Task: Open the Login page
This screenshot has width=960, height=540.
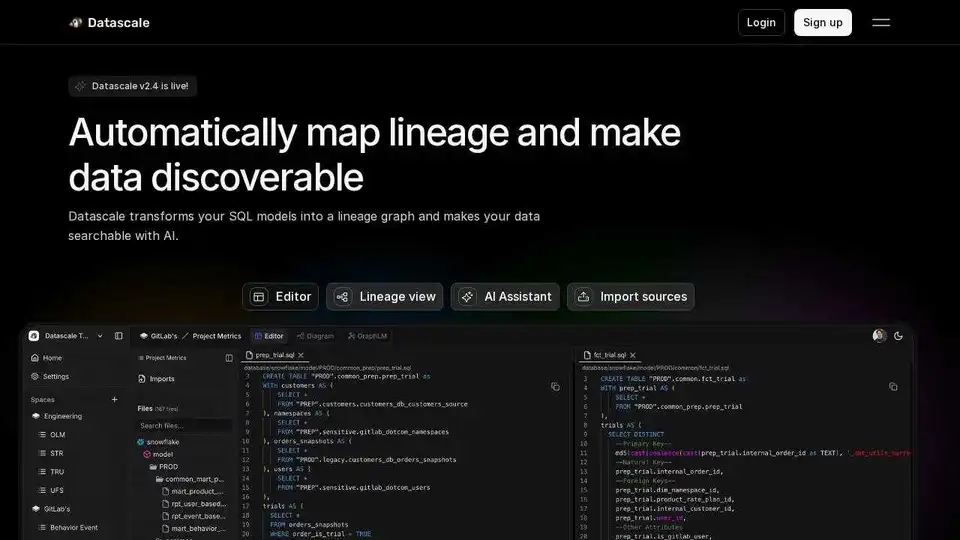Action: click(x=761, y=23)
